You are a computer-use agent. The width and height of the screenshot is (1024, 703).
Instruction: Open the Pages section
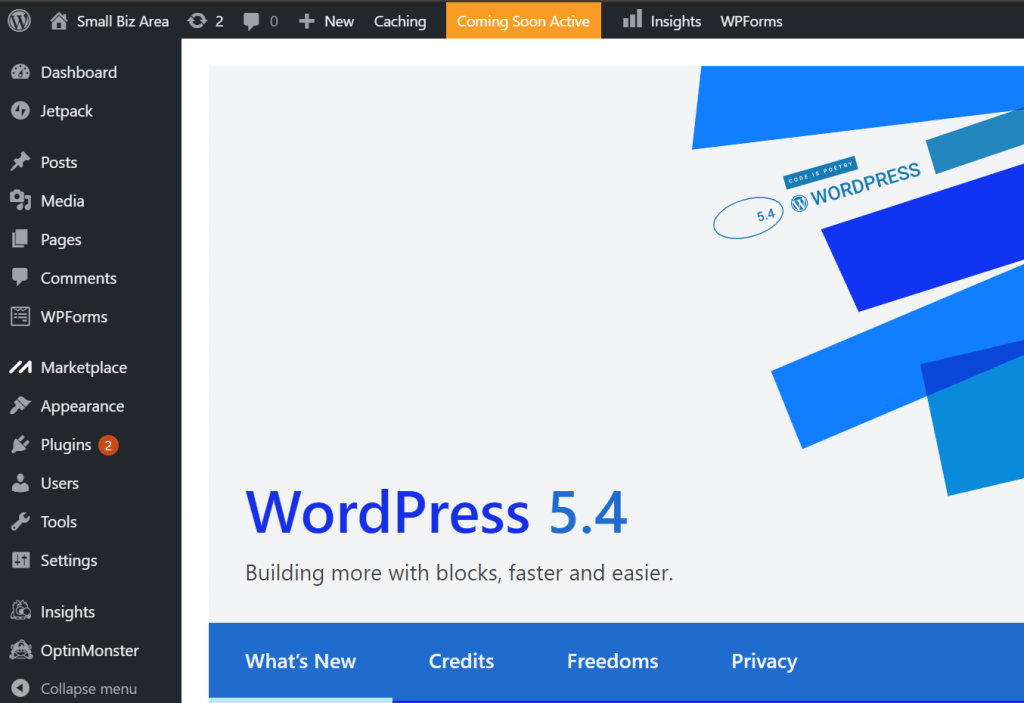pos(61,240)
